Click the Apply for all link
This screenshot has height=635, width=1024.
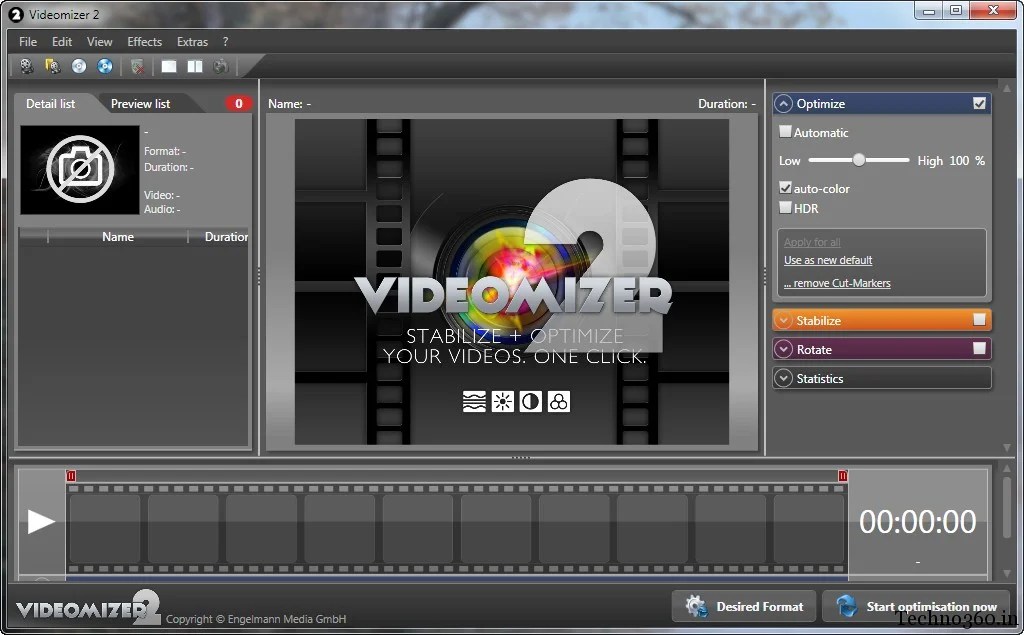pos(812,242)
